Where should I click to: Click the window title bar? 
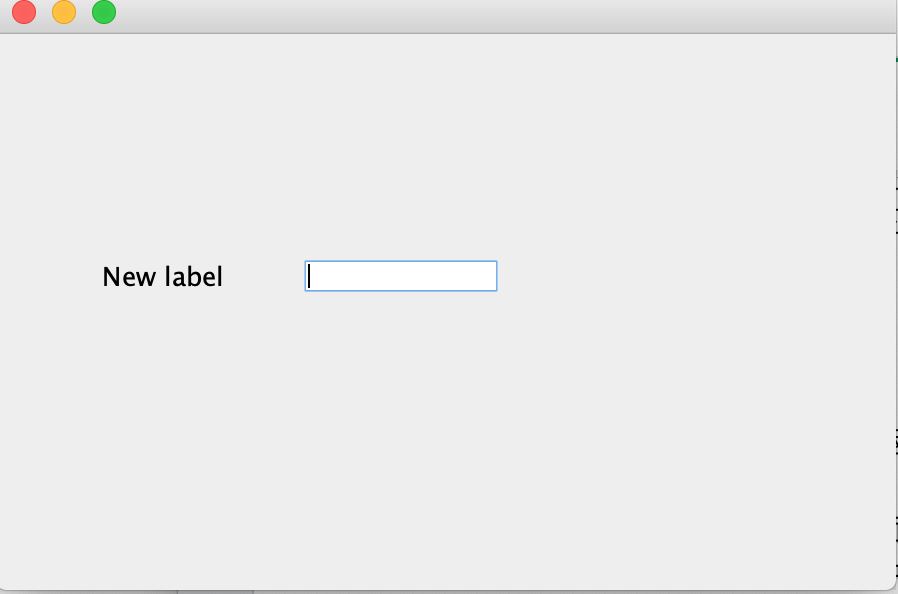pos(450,12)
